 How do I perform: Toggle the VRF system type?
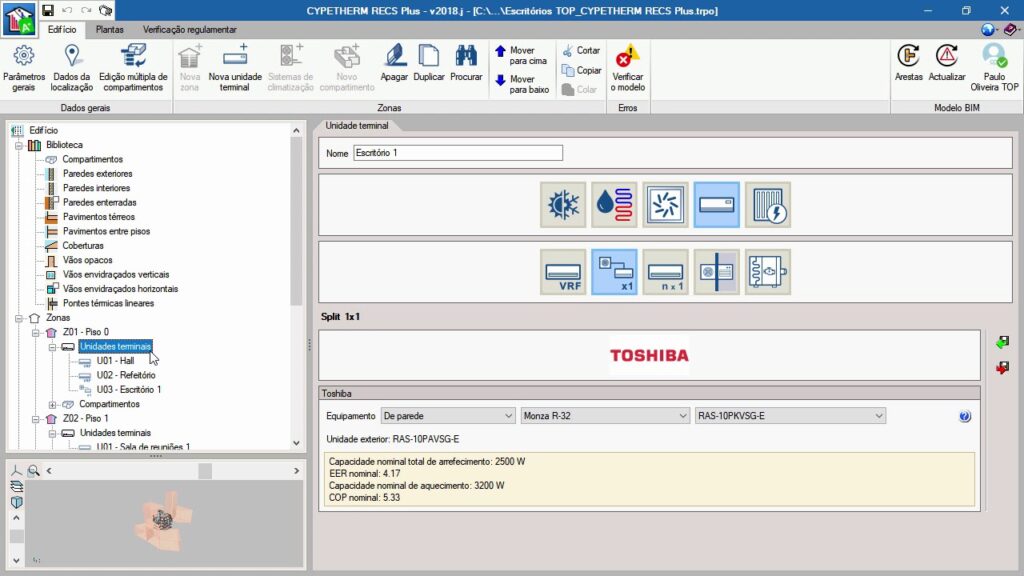pyautogui.click(x=563, y=272)
